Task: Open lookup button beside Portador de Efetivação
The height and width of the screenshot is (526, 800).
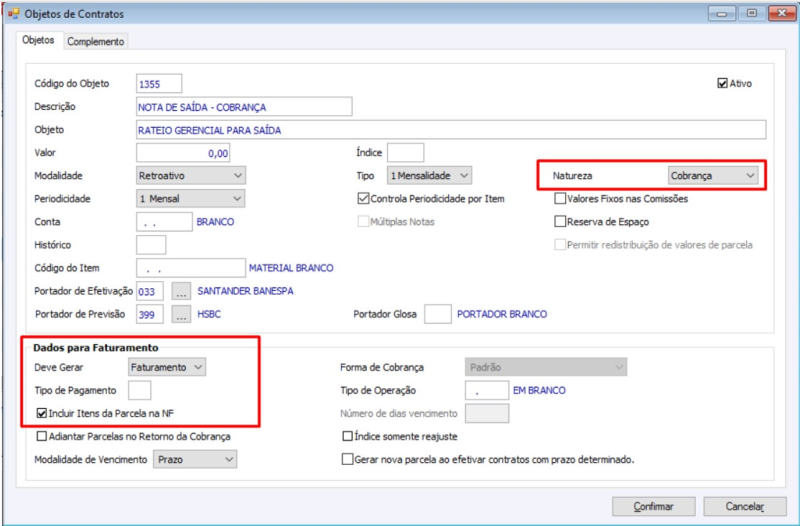Action: (181, 291)
